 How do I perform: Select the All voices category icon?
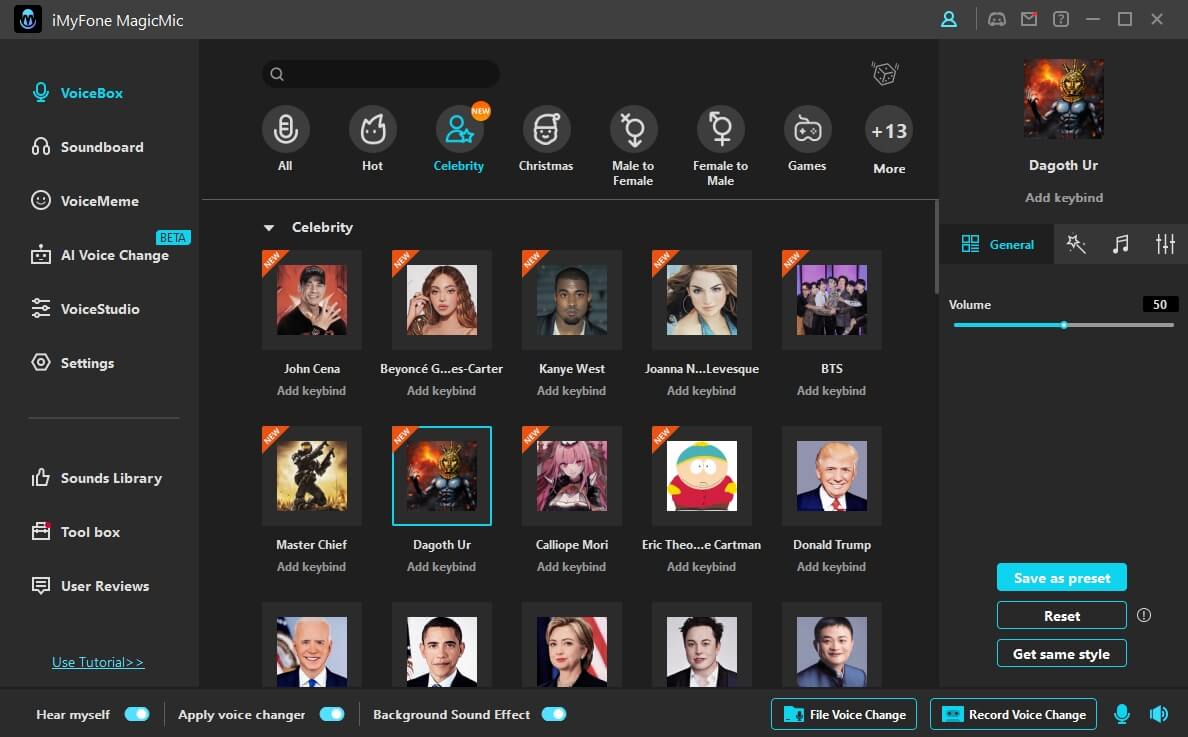pyautogui.click(x=286, y=130)
